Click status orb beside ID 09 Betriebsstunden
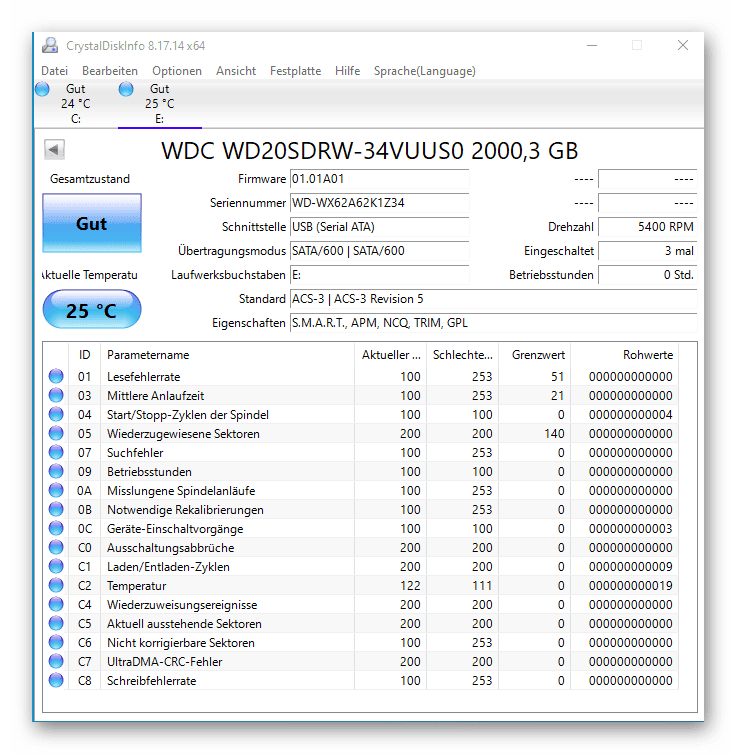Image resolution: width=736 pixels, height=754 pixels. 56,471
